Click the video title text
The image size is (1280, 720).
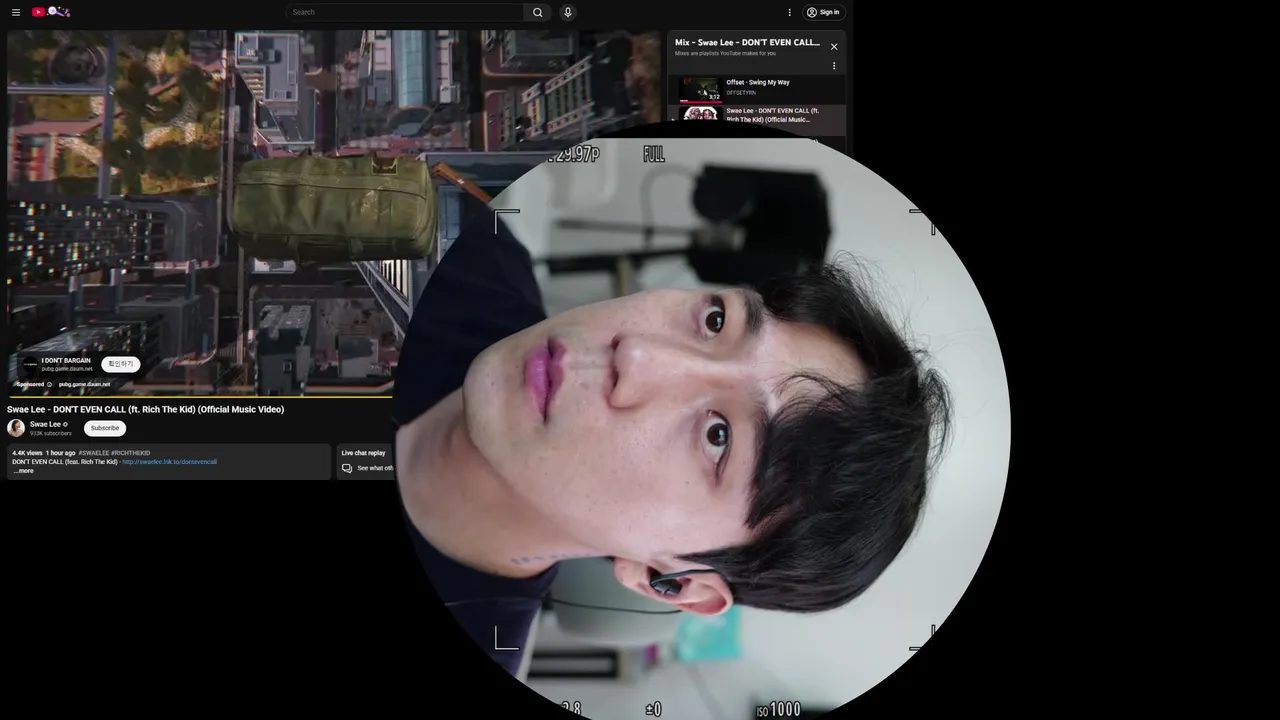point(145,409)
